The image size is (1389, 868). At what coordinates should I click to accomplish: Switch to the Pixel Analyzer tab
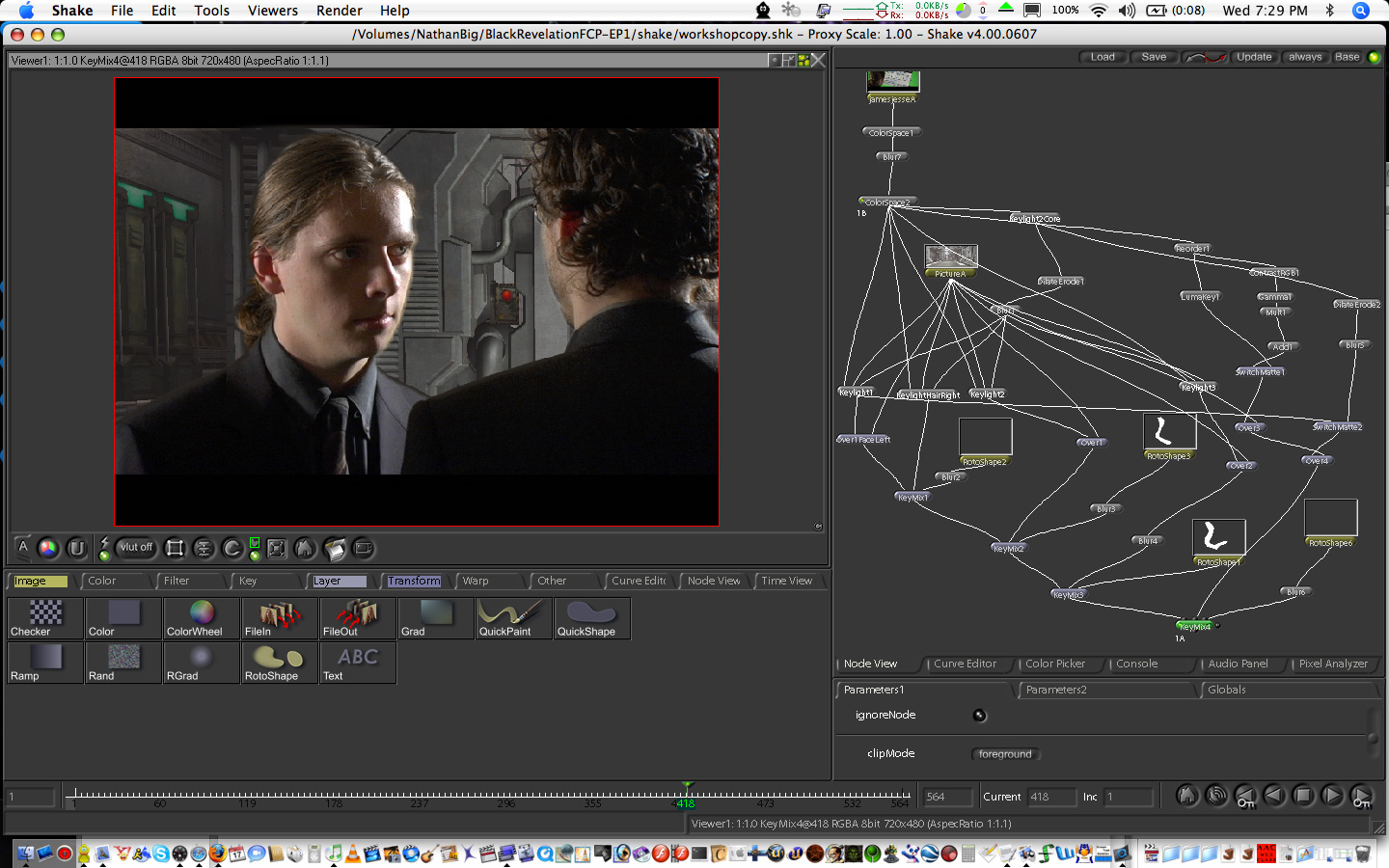tap(1333, 664)
